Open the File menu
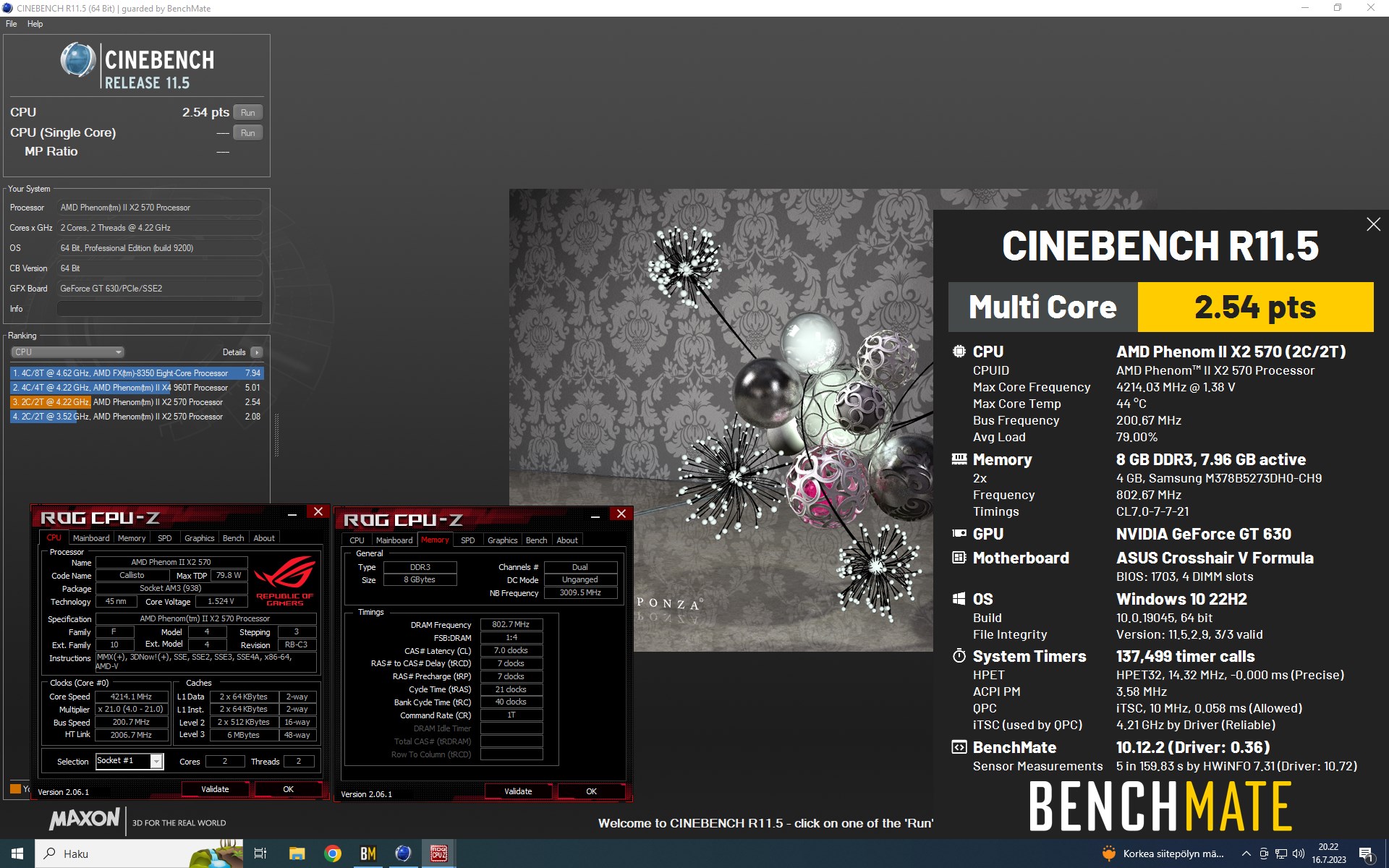1389x868 pixels. (x=12, y=24)
